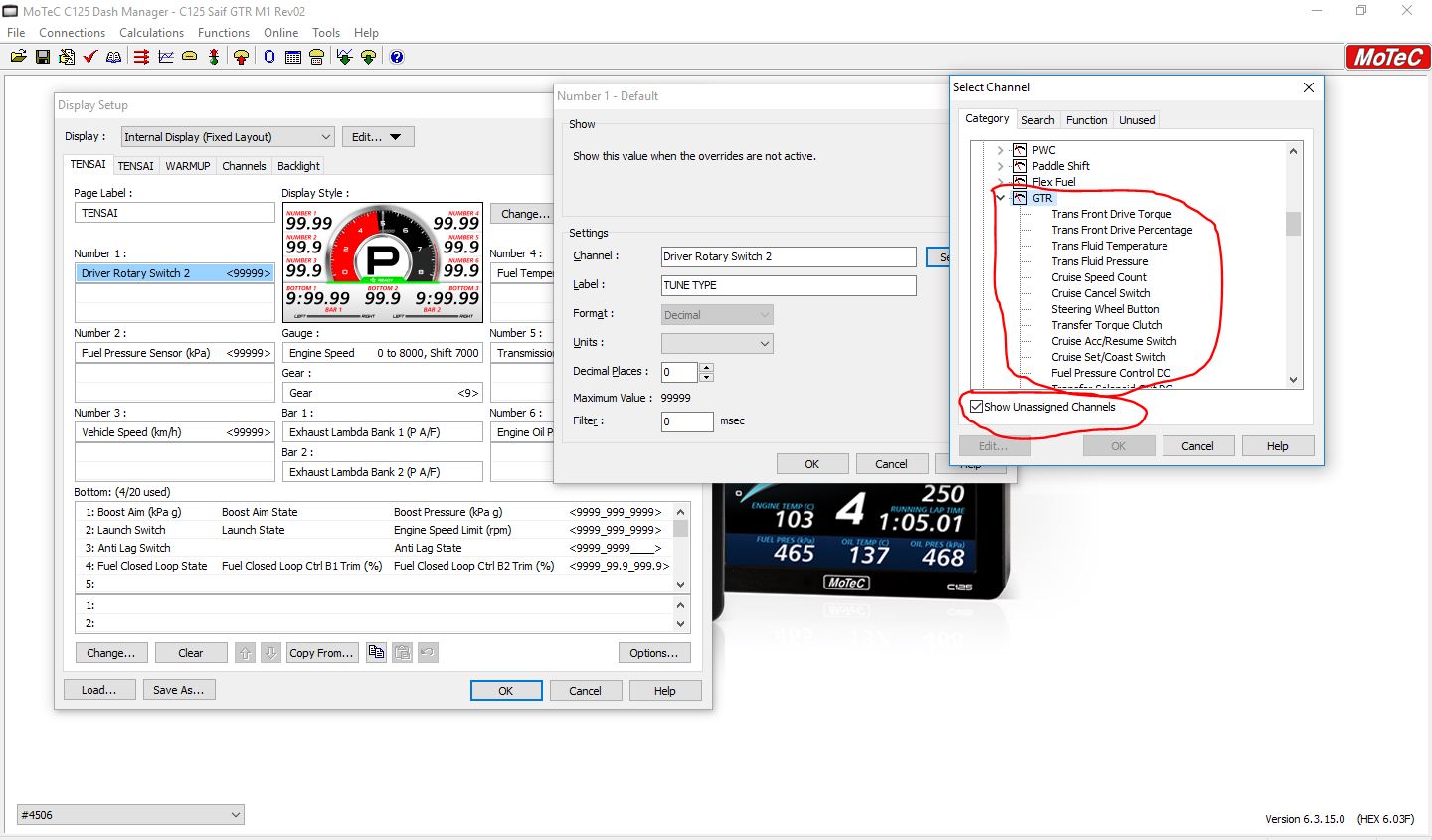The image size is (1432, 840).
Task: Click the Copy From... button
Action: (x=322, y=653)
